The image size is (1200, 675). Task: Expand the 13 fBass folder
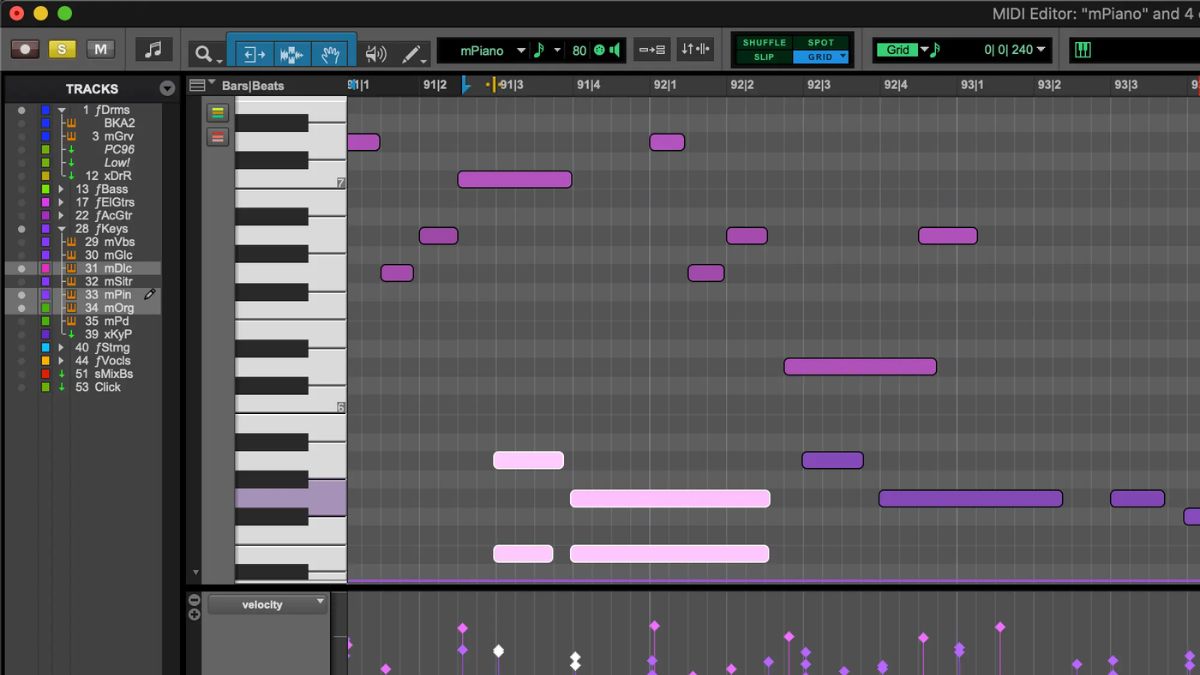pyautogui.click(x=62, y=189)
